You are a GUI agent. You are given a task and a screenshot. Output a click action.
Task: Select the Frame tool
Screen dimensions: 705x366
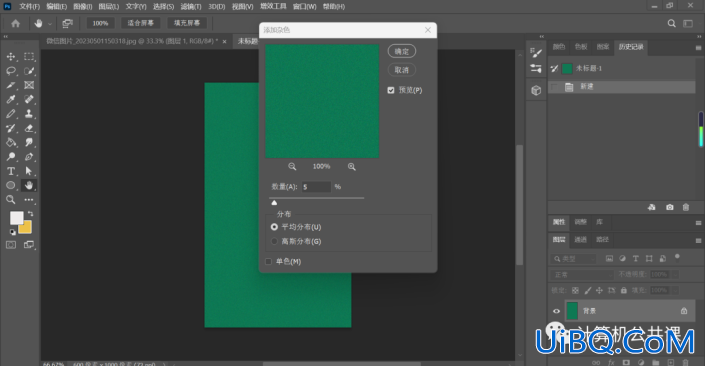(x=29, y=85)
